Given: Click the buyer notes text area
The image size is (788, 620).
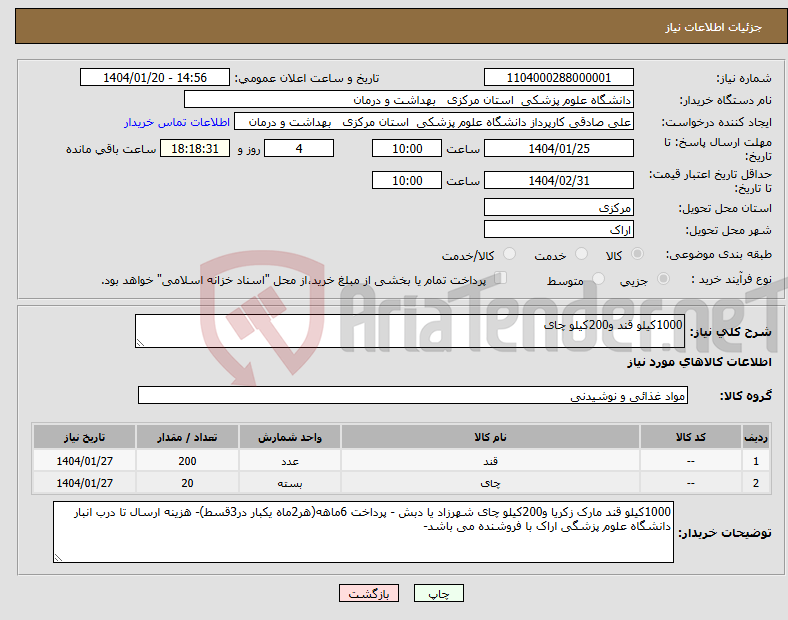Looking at the screenshot, I should (x=363, y=532).
